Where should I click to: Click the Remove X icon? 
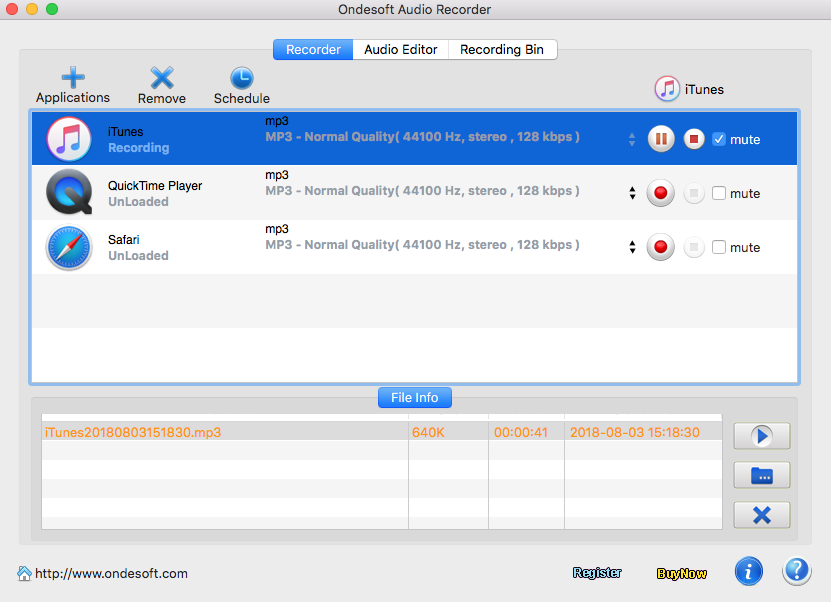tap(162, 78)
